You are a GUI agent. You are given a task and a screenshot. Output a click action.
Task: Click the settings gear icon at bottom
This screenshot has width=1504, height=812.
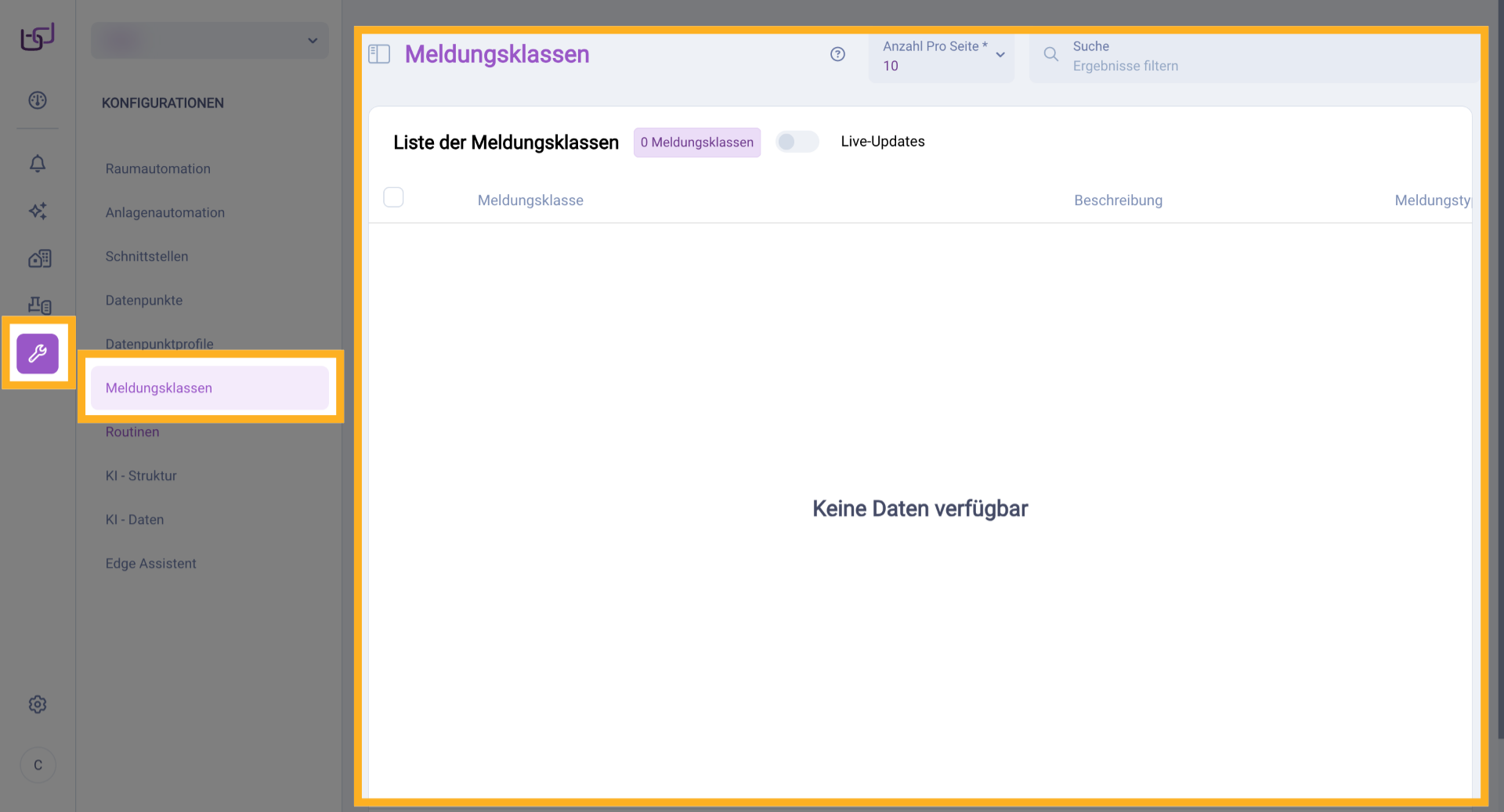pyautogui.click(x=37, y=704)
